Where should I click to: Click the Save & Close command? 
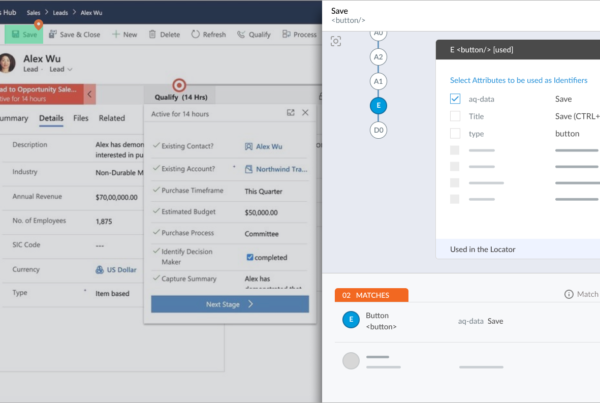click(73, 34)
